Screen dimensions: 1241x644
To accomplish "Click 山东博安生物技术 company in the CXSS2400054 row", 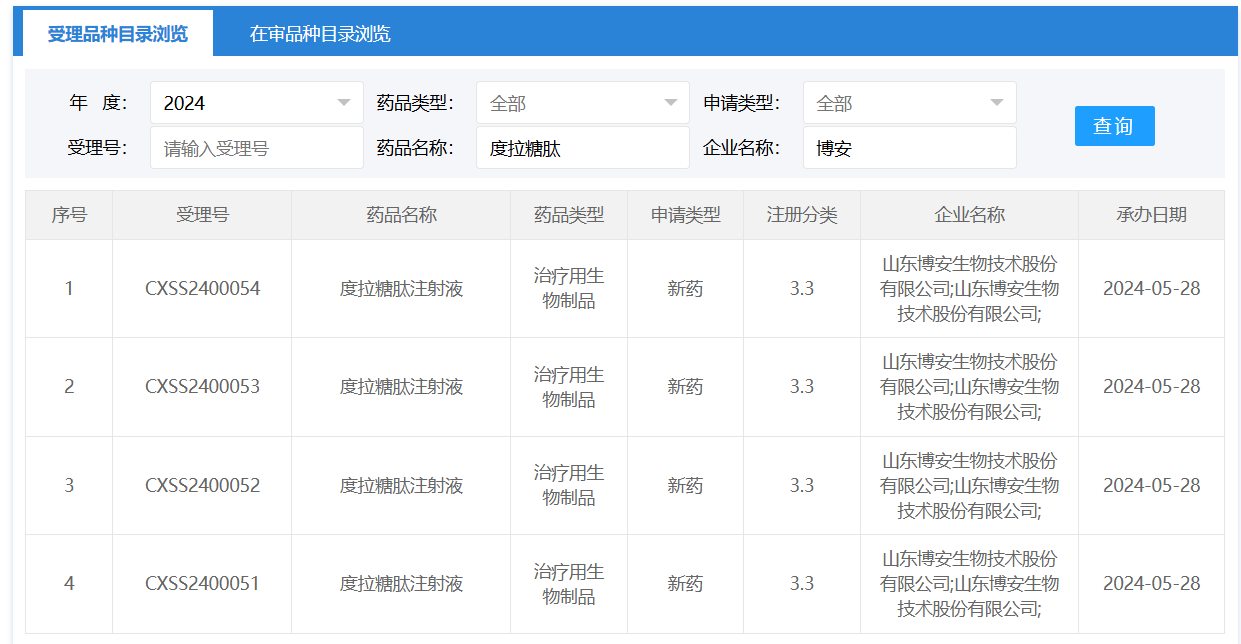I will point(969,289).
